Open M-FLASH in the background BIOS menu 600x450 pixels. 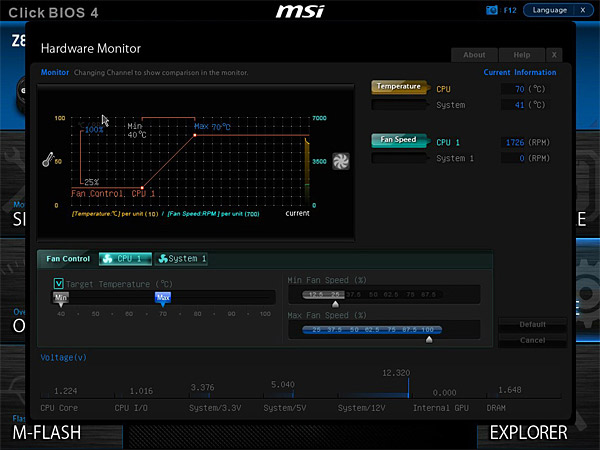(47, 433)
